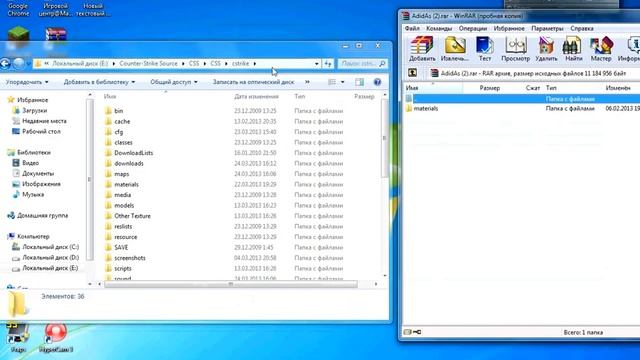
Task: Click the WinRAR Просмотр (View) toolbar icon
Action: click(x=516, y=49)
